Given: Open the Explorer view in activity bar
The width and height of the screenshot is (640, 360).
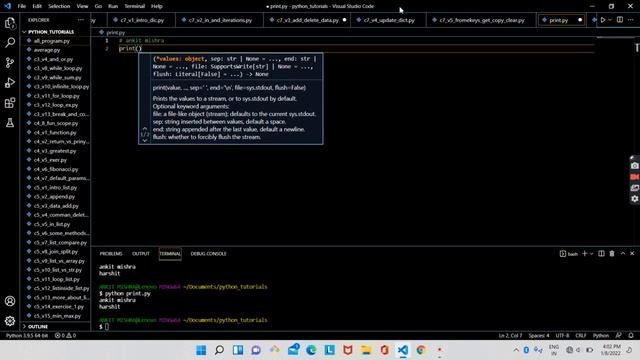Looking at the screenshot, I should click(10, 23).
